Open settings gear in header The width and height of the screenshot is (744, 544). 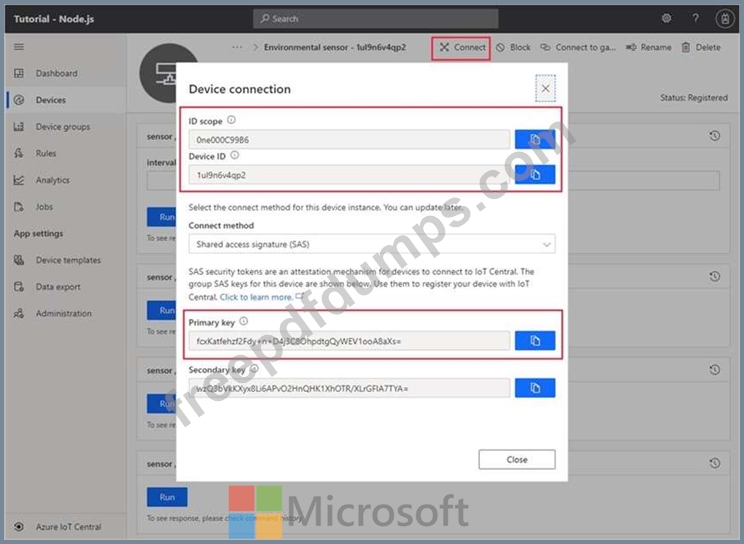667,19
